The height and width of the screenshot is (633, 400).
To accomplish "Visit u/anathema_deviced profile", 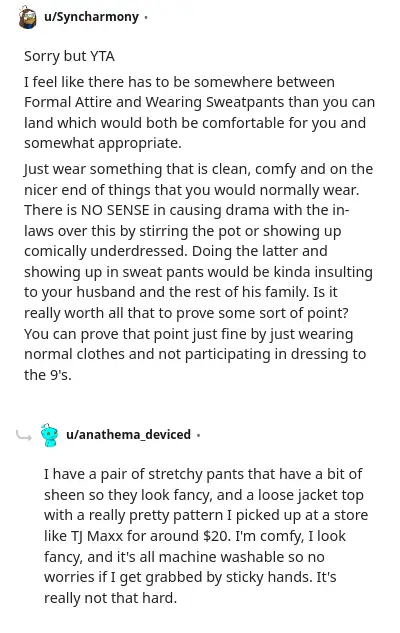I will pos(128,434).
